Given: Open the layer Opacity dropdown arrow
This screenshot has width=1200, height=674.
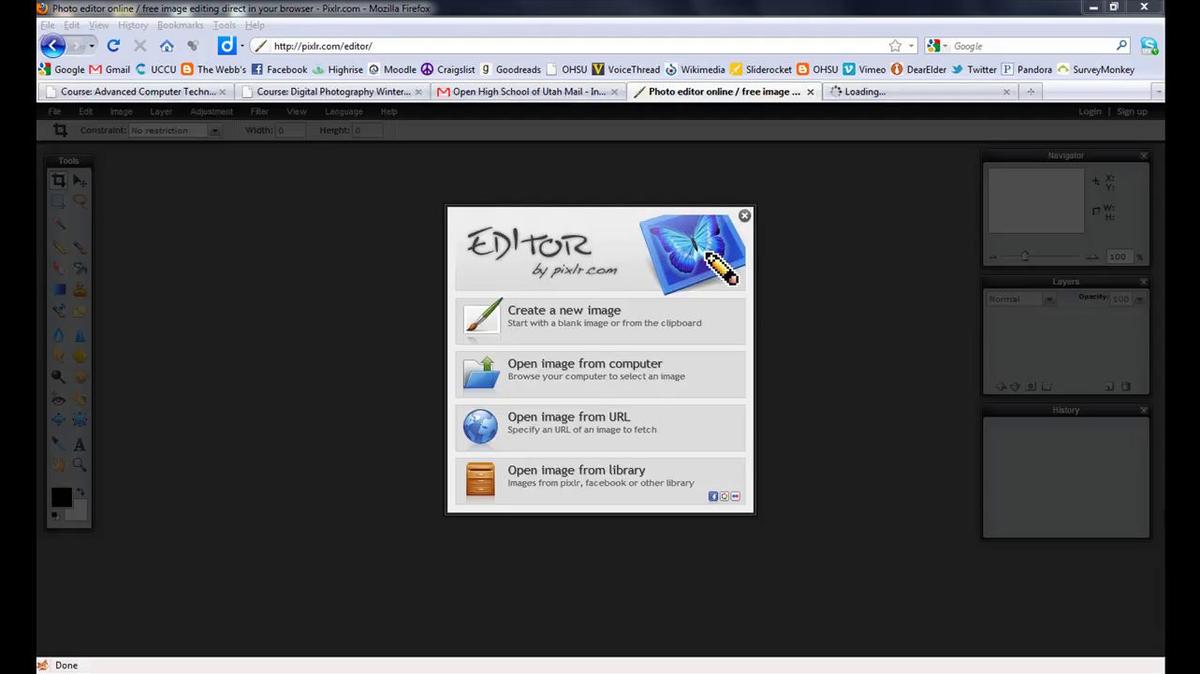Looking at the screenshot, I should point(1138,299).
